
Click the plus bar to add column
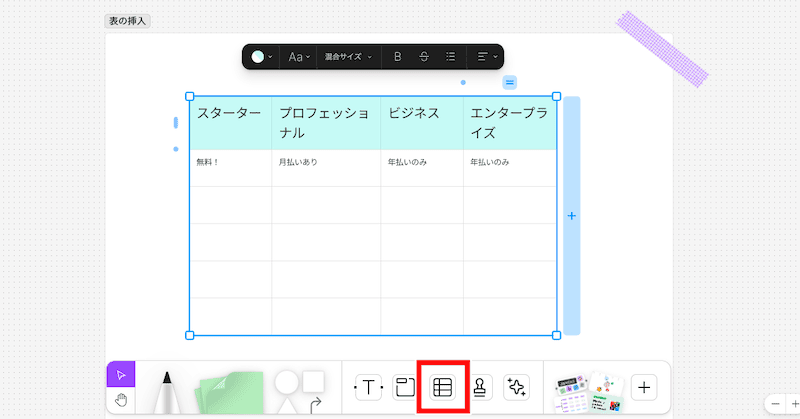(x=571, y=216)
